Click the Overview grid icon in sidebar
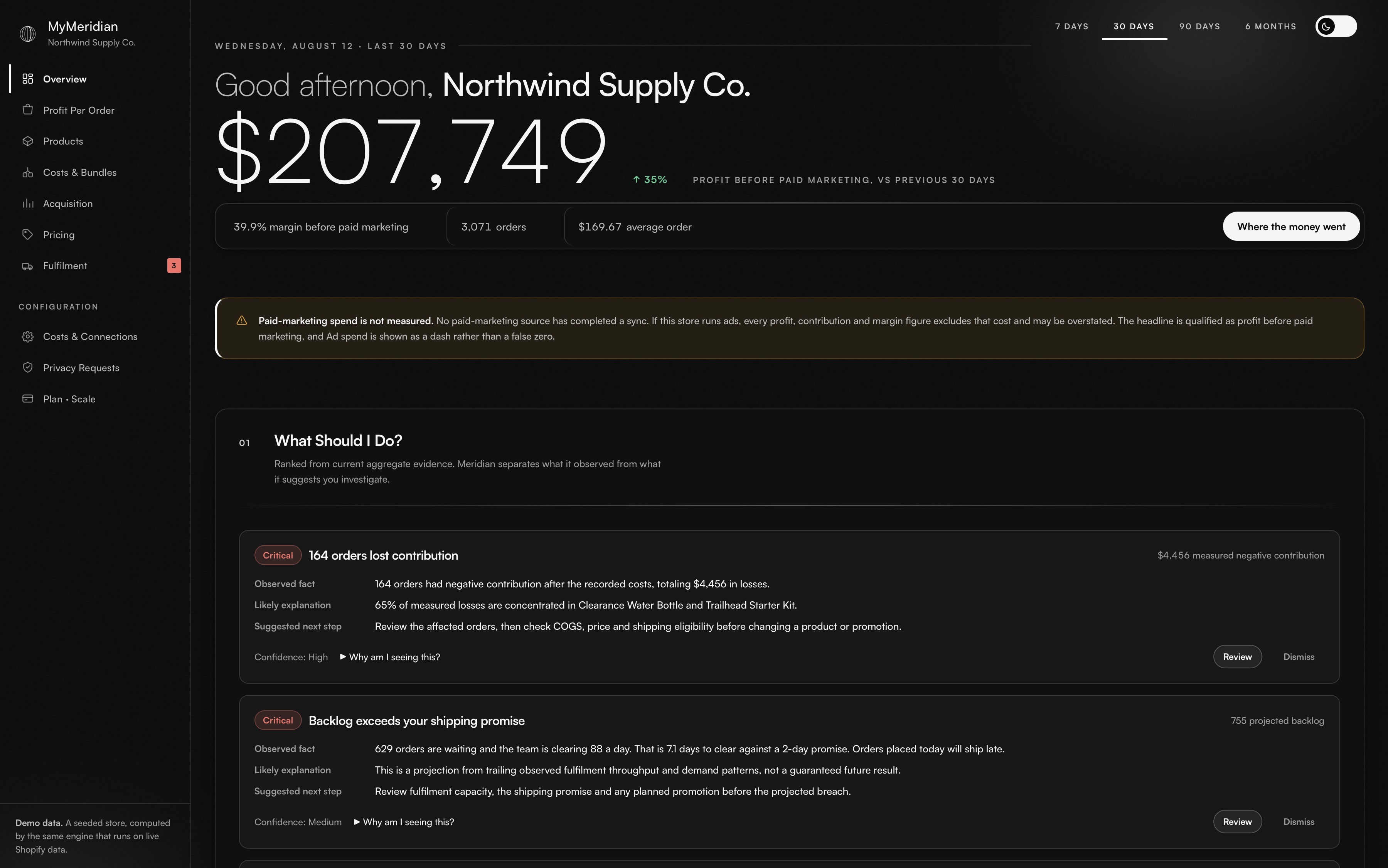Screen dimensions: 1388x868 click(x=27, y=79)
